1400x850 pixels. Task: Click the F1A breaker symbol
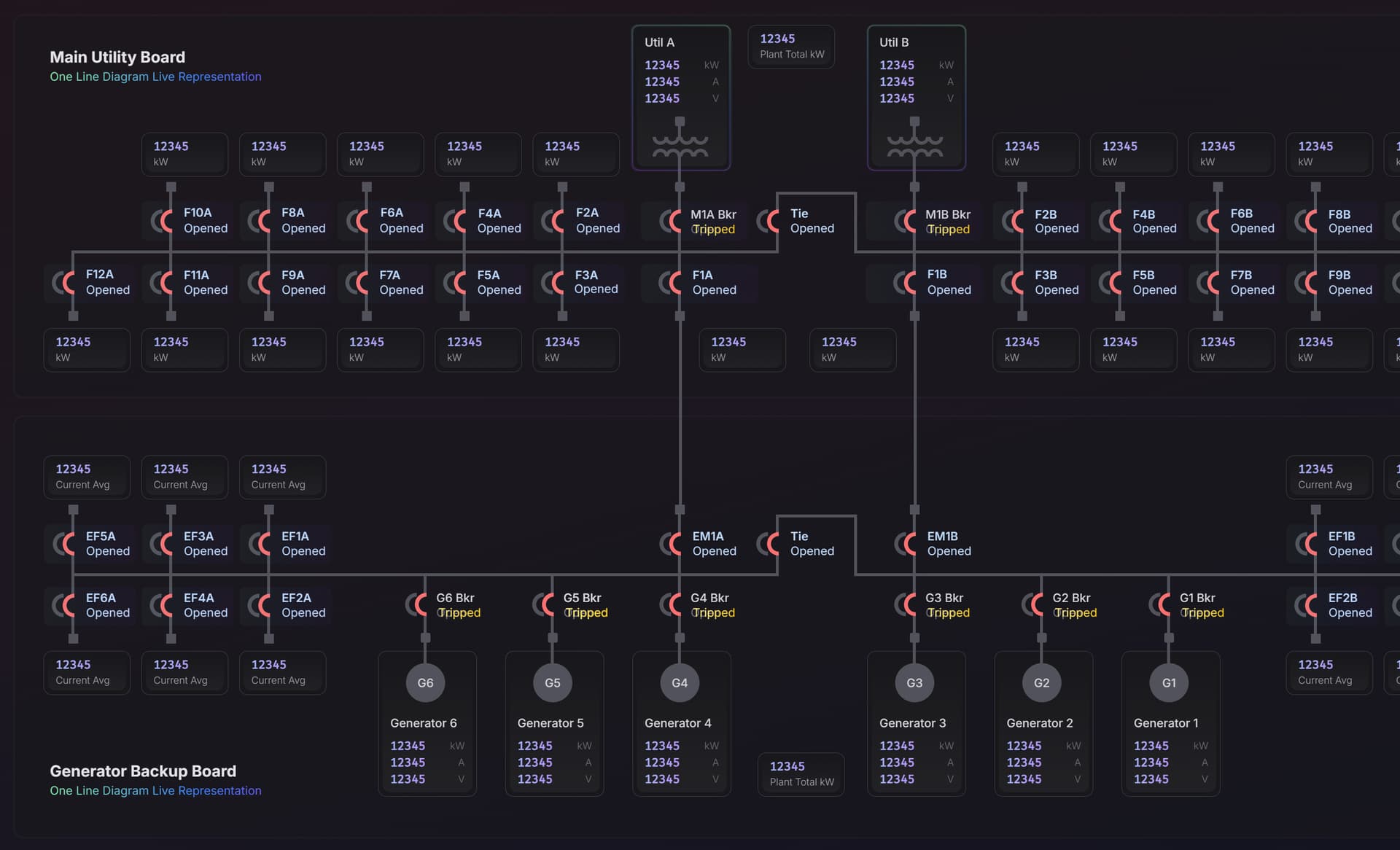tap(670, 283)
